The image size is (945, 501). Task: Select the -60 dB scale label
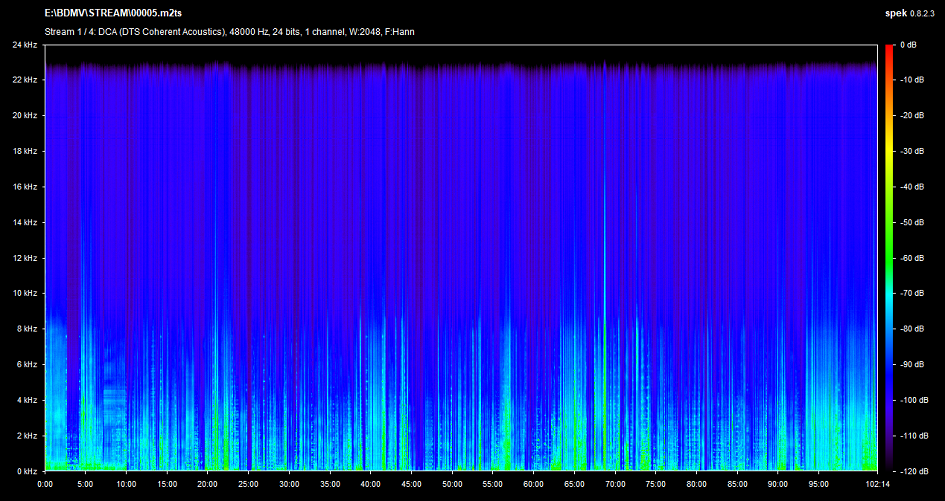pos(909,258)
